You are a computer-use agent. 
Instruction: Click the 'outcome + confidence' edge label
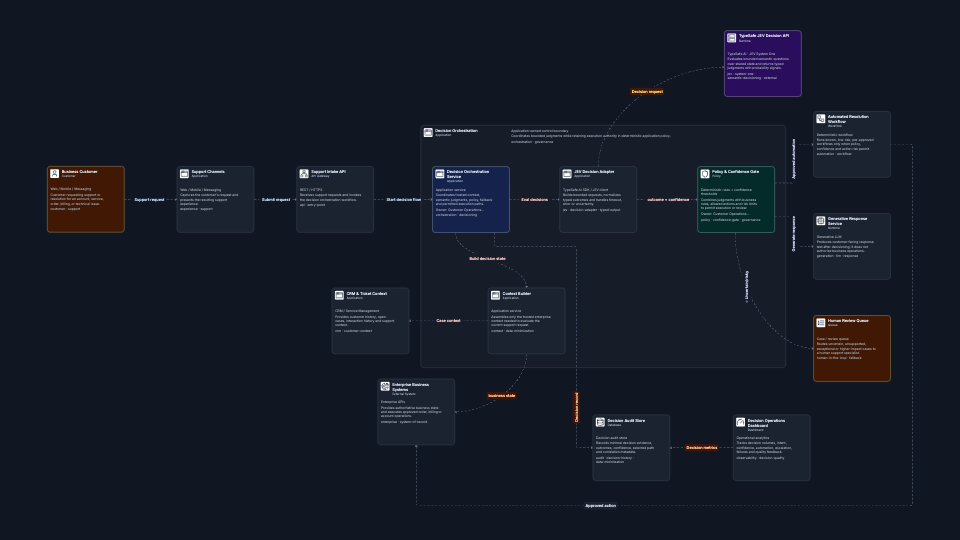tap(668, 200)
